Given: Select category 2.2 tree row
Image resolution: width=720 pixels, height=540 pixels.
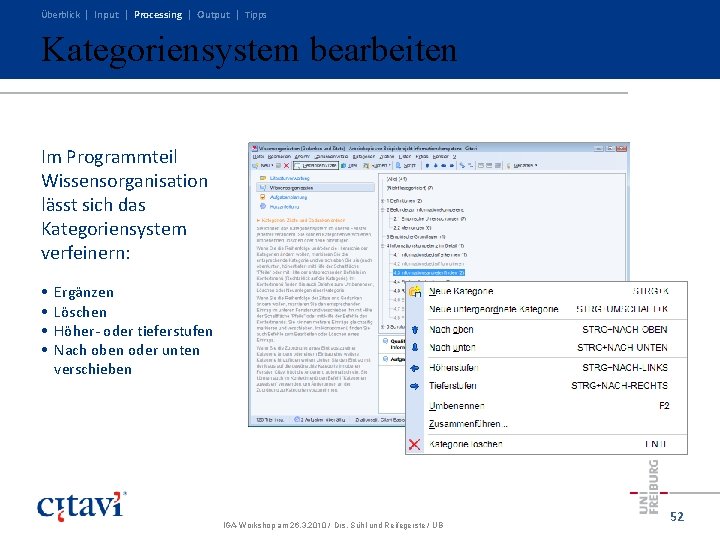Looking at the screenshot, I should click(412, 228).
